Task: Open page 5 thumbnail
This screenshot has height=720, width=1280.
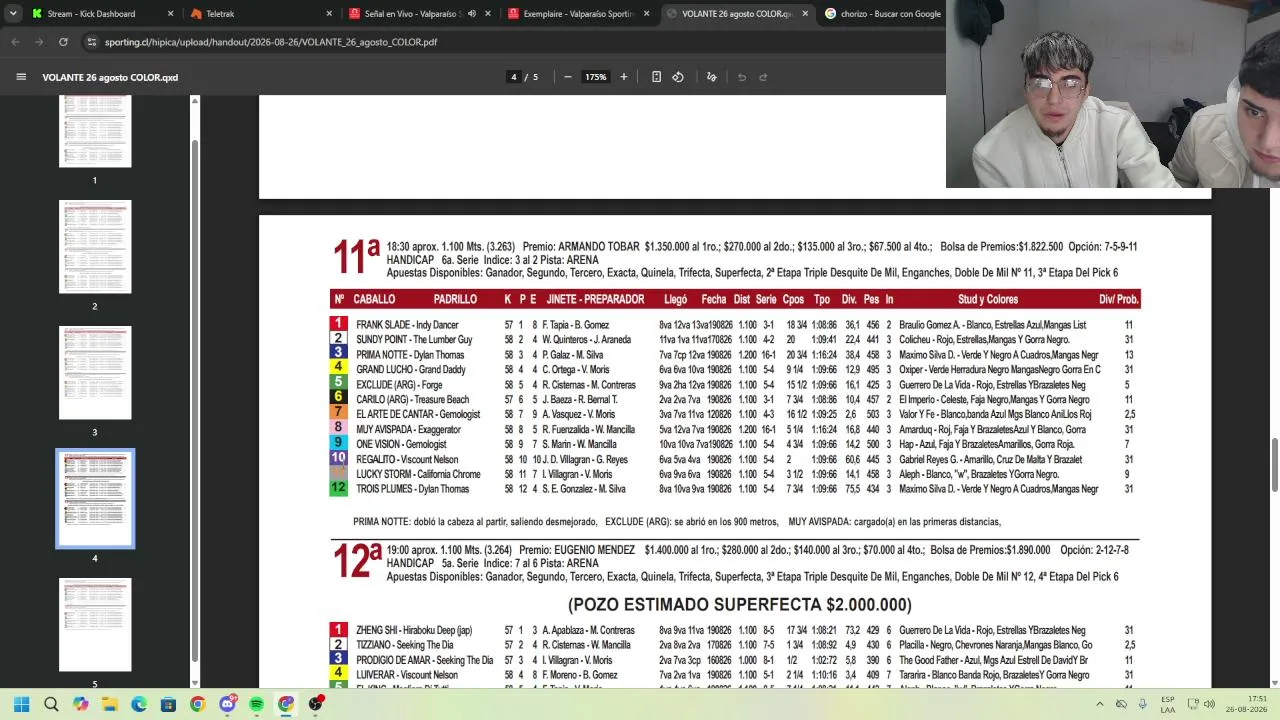Action: tap(95, 624)
